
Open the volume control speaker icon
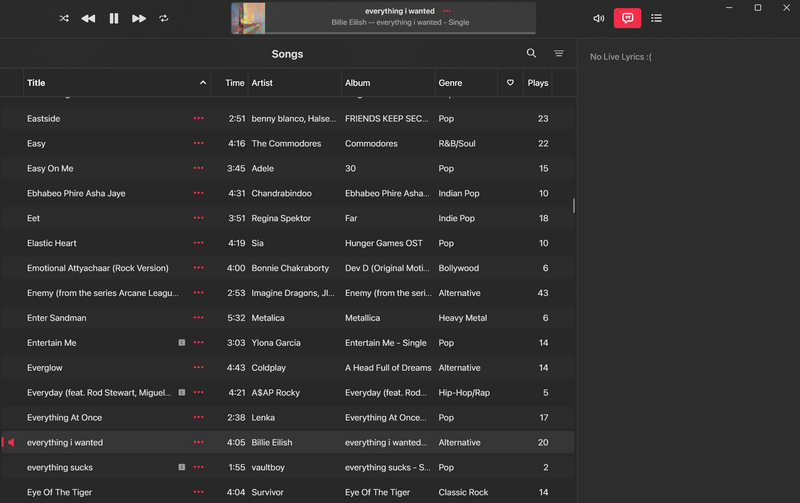click(599, 18)
